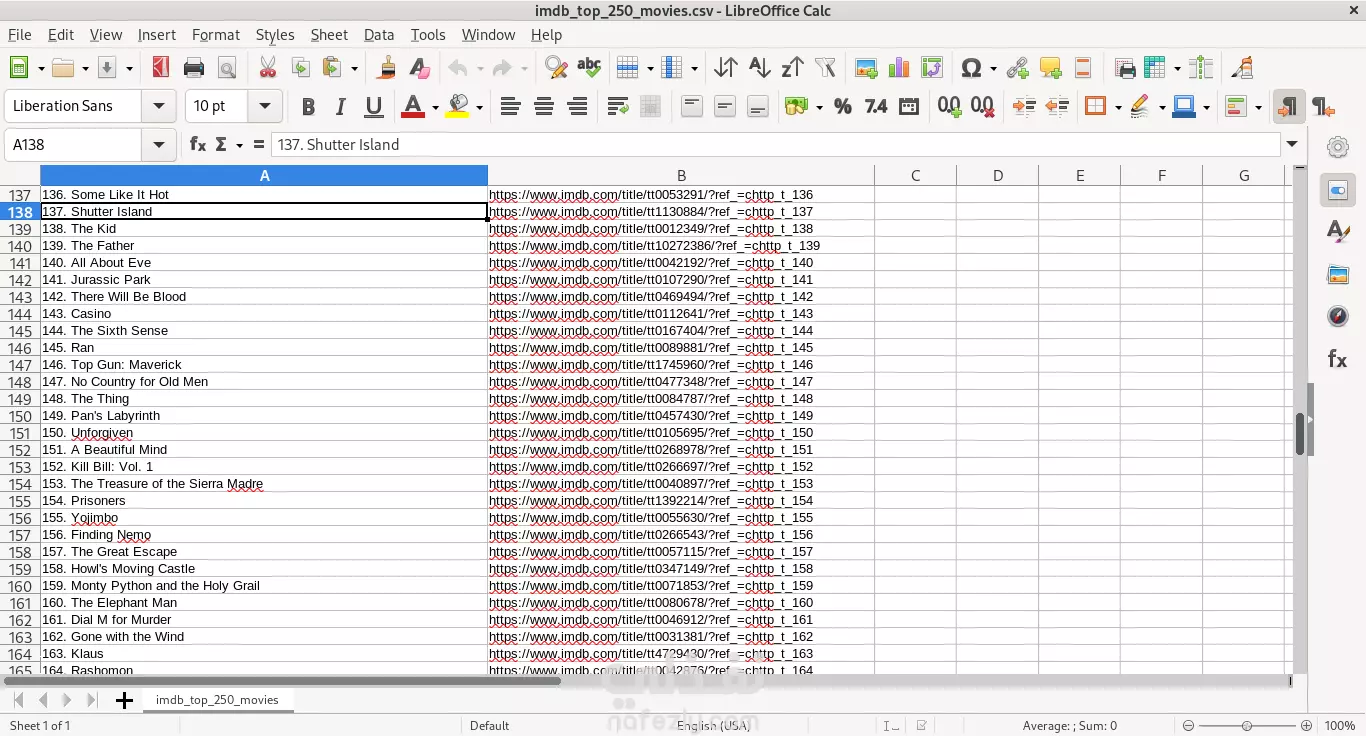Viewport: 1366px width, 736px height.
Task: Open sidebar Functions fx icon
Action: tap(1338, 359)
